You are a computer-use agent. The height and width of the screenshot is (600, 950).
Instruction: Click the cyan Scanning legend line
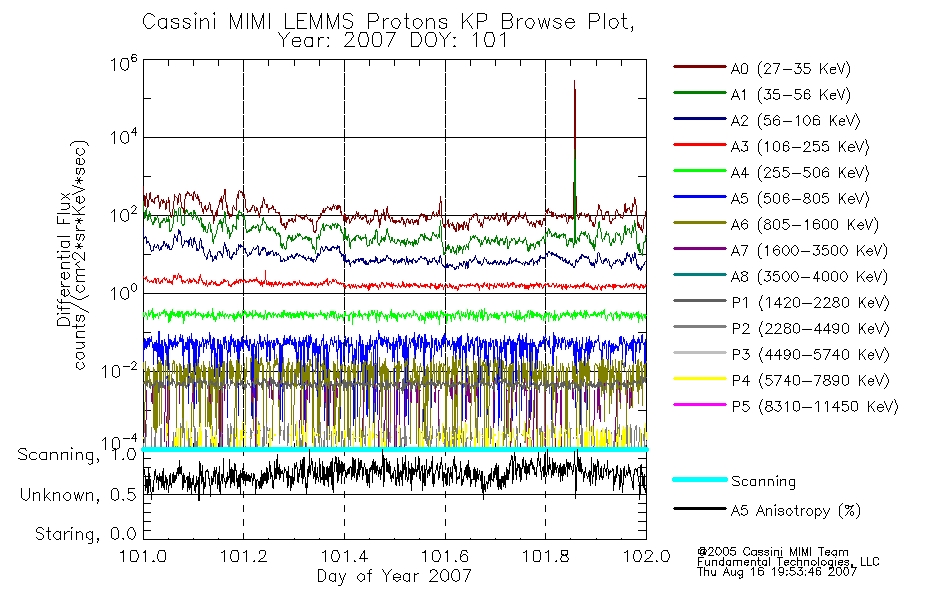click(x=700, y=479)
